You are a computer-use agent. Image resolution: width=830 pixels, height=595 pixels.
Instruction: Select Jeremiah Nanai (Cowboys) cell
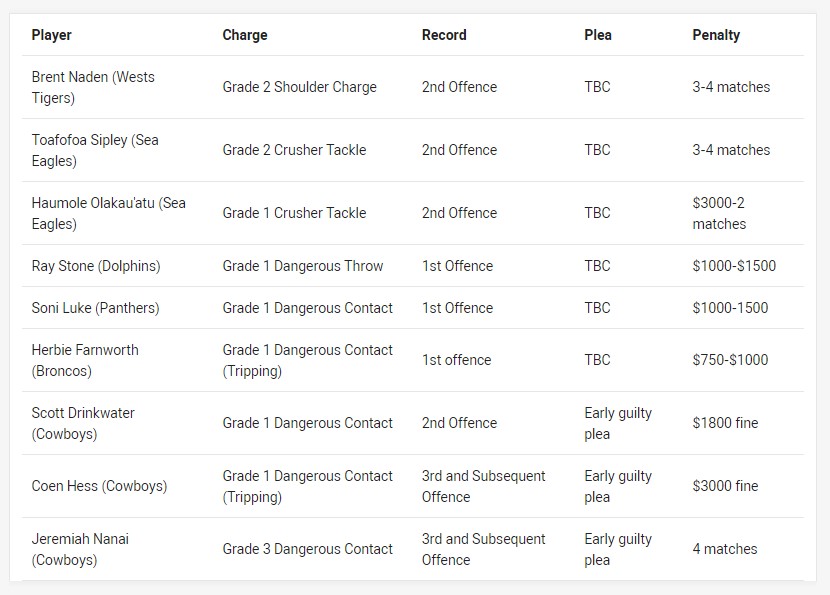(x=80, y=549)
